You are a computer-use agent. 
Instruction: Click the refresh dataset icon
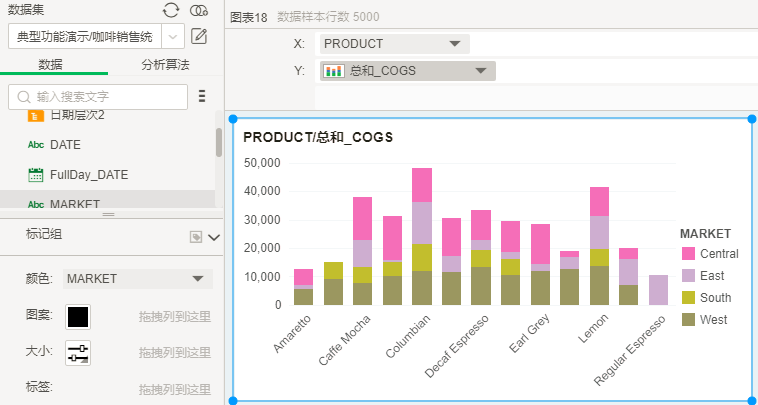point(171,10)
